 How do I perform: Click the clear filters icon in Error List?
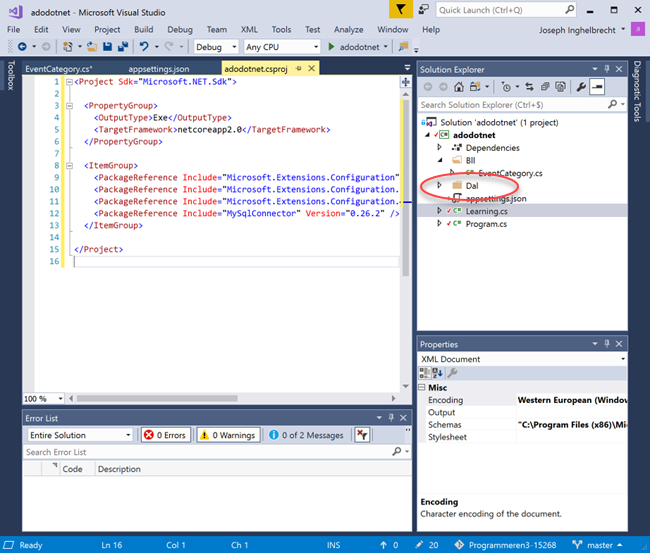(x=362, y=435)
